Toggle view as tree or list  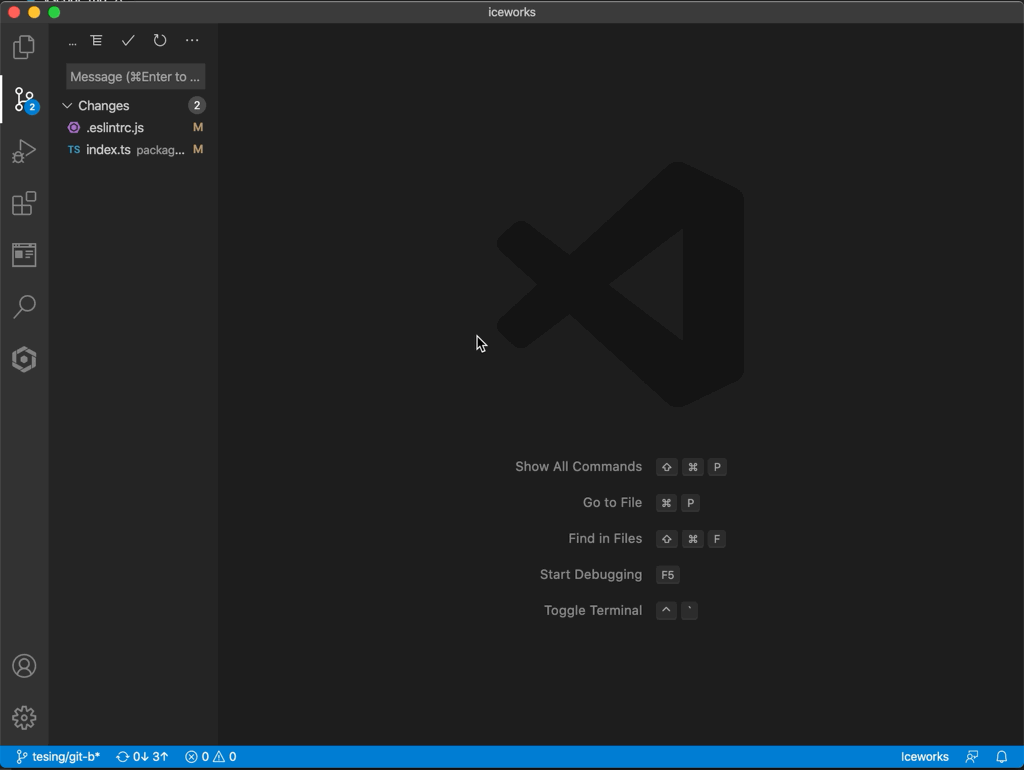pos(96,41)
